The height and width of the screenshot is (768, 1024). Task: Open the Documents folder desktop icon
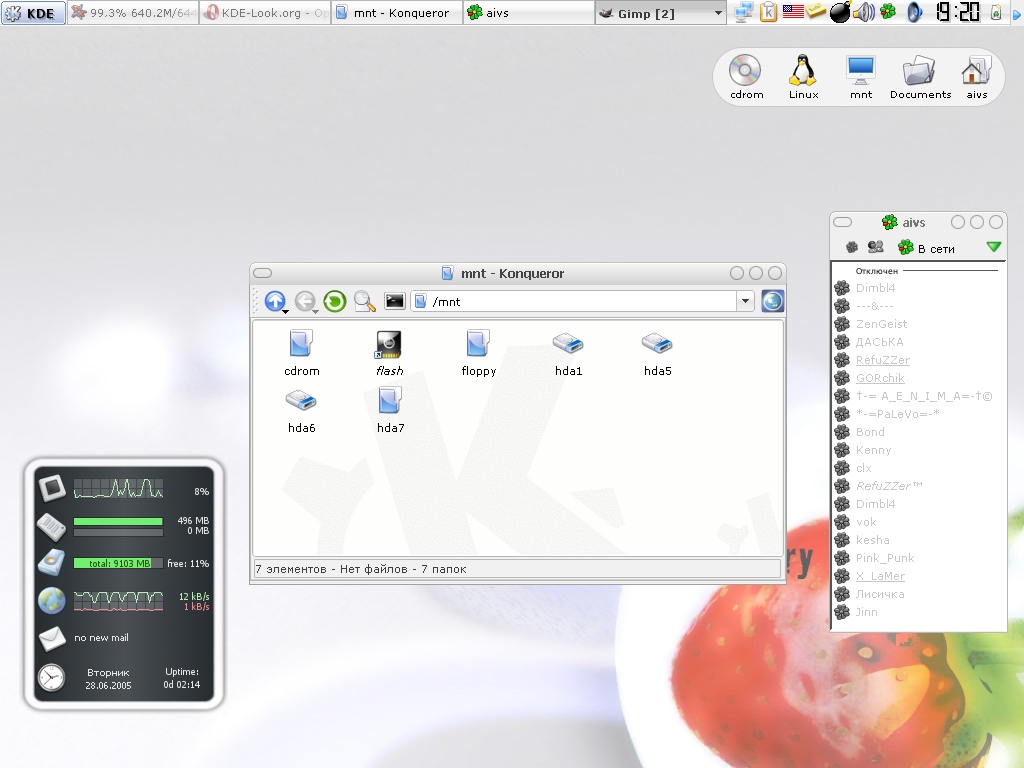pos(920,76)
